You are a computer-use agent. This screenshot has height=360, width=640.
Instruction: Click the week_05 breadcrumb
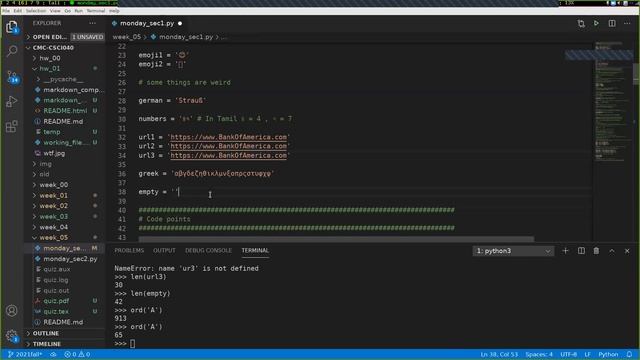click(127, 37)
